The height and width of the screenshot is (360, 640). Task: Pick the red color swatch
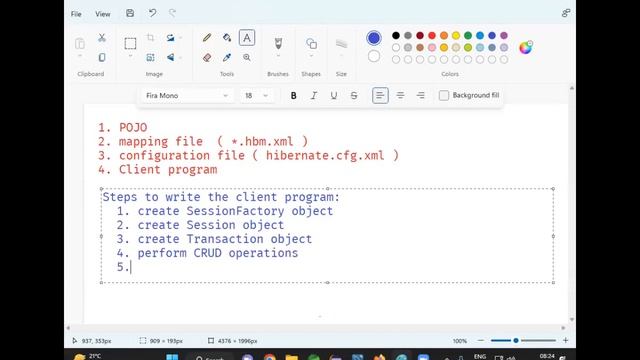(x=432, y=36)
